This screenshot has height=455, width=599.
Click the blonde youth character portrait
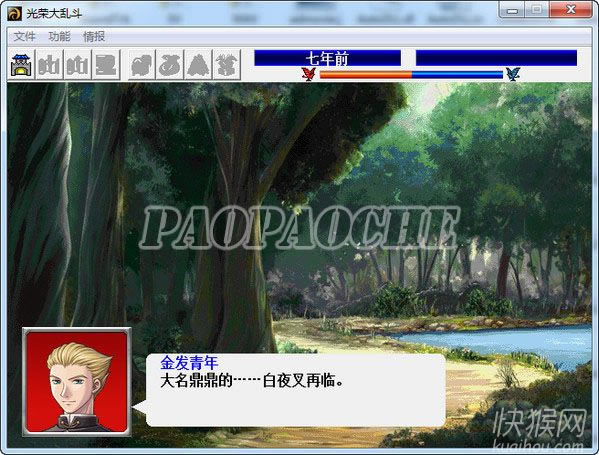tap(77, 382)
